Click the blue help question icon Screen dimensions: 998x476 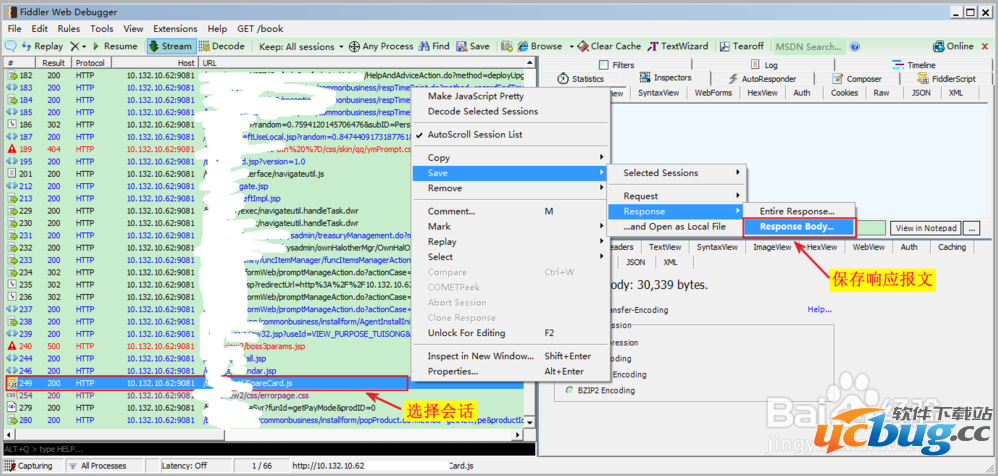coord(855,46)
